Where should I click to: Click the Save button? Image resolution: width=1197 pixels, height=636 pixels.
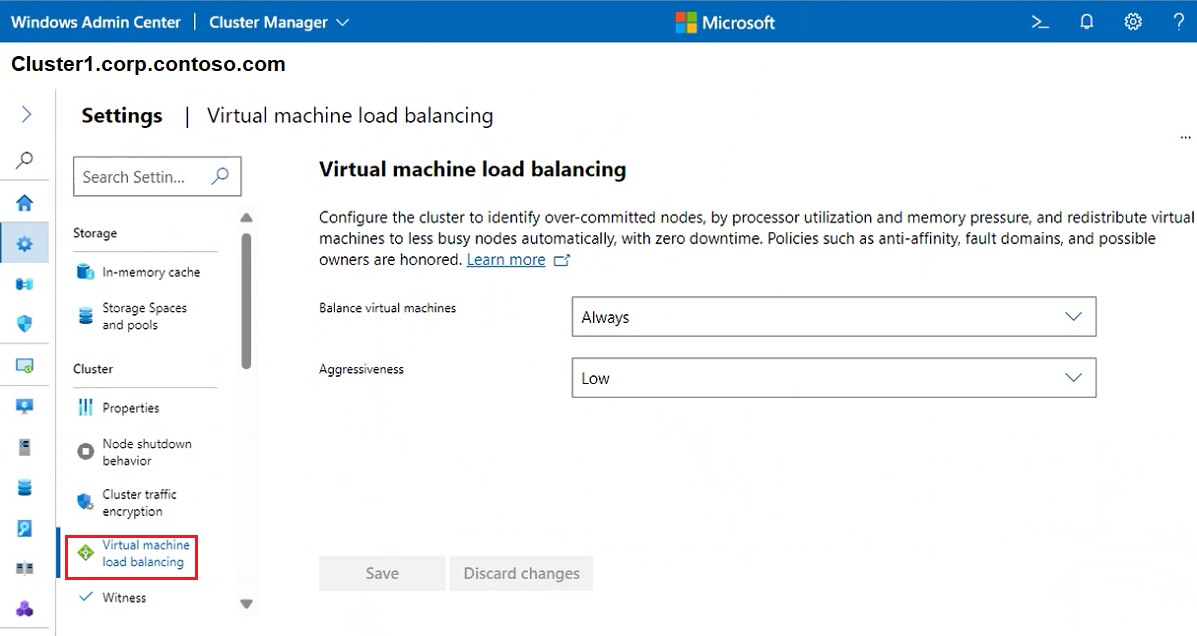click(382, 573)
